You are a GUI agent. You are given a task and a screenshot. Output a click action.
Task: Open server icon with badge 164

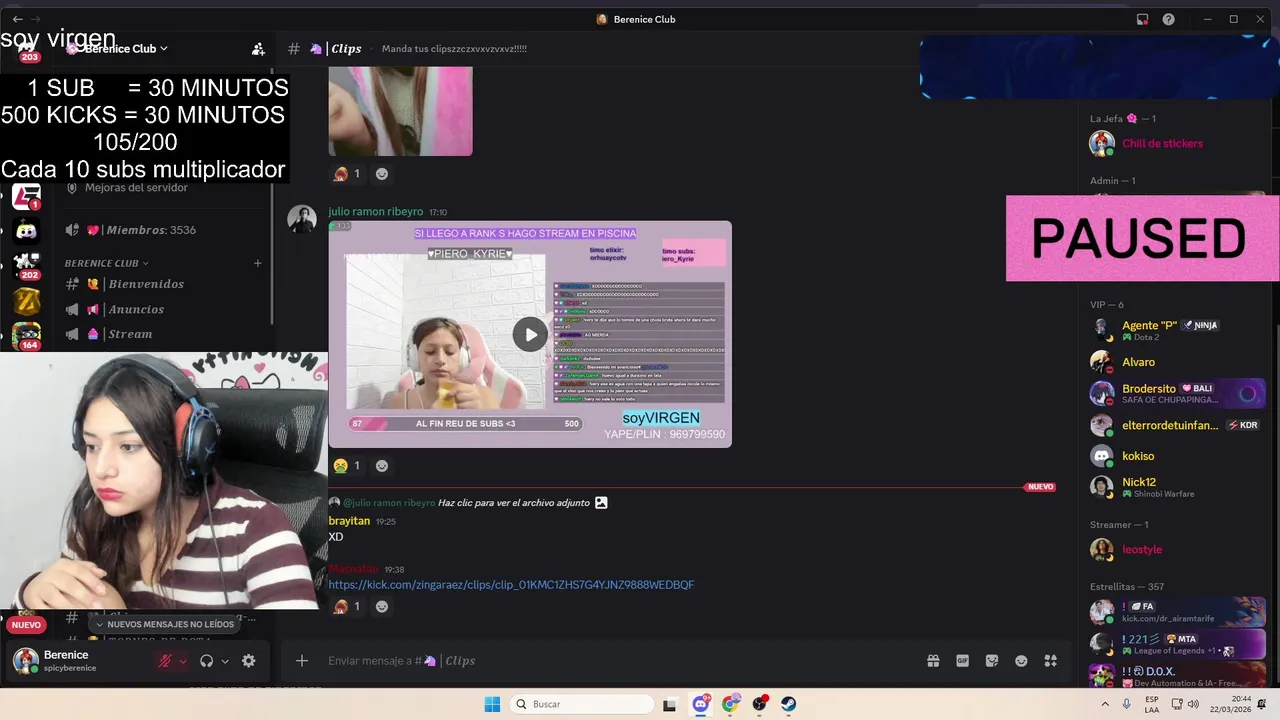(26, 336)
